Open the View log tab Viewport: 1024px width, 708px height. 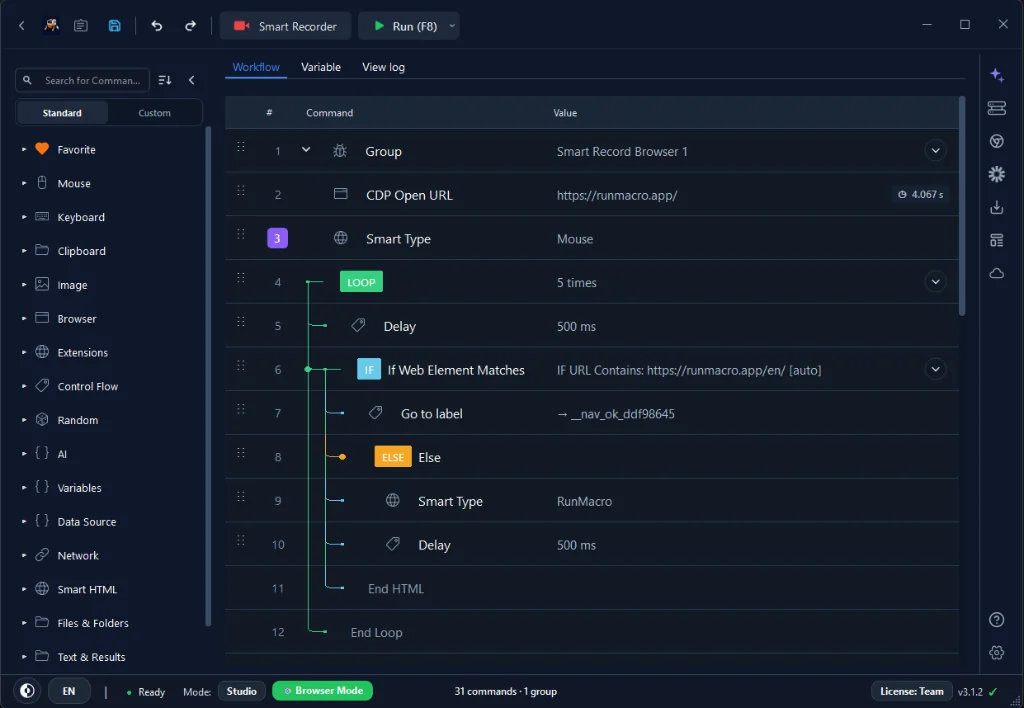tap(383, 67)
